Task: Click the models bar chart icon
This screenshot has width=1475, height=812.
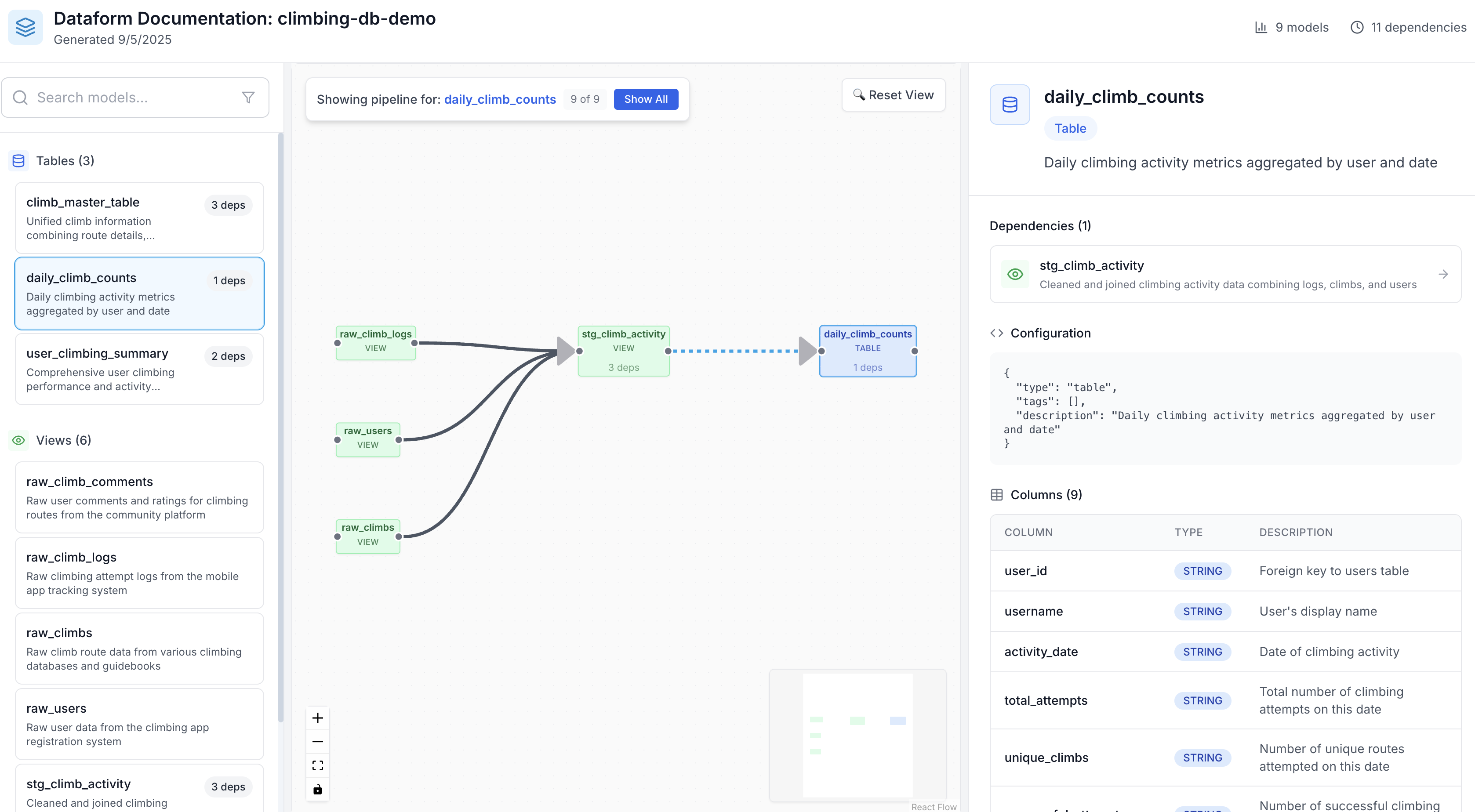Action: (x=1261, y=28)
